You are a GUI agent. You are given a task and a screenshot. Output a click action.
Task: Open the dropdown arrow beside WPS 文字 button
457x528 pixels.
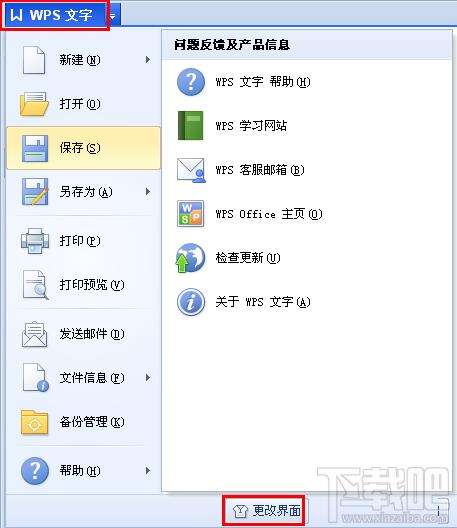113,15
